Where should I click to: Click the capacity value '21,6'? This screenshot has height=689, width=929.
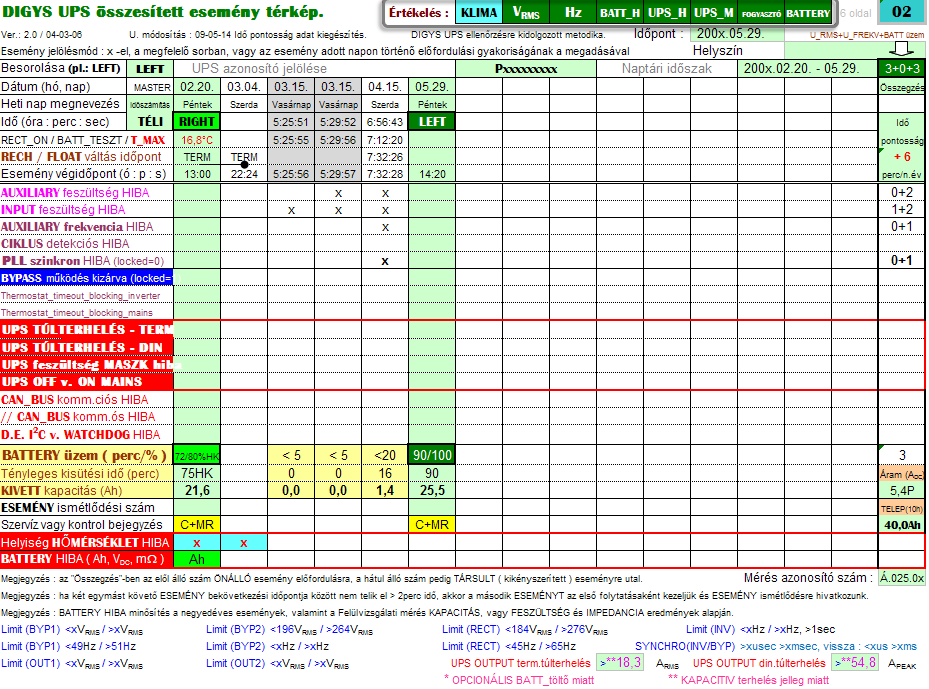197,491
